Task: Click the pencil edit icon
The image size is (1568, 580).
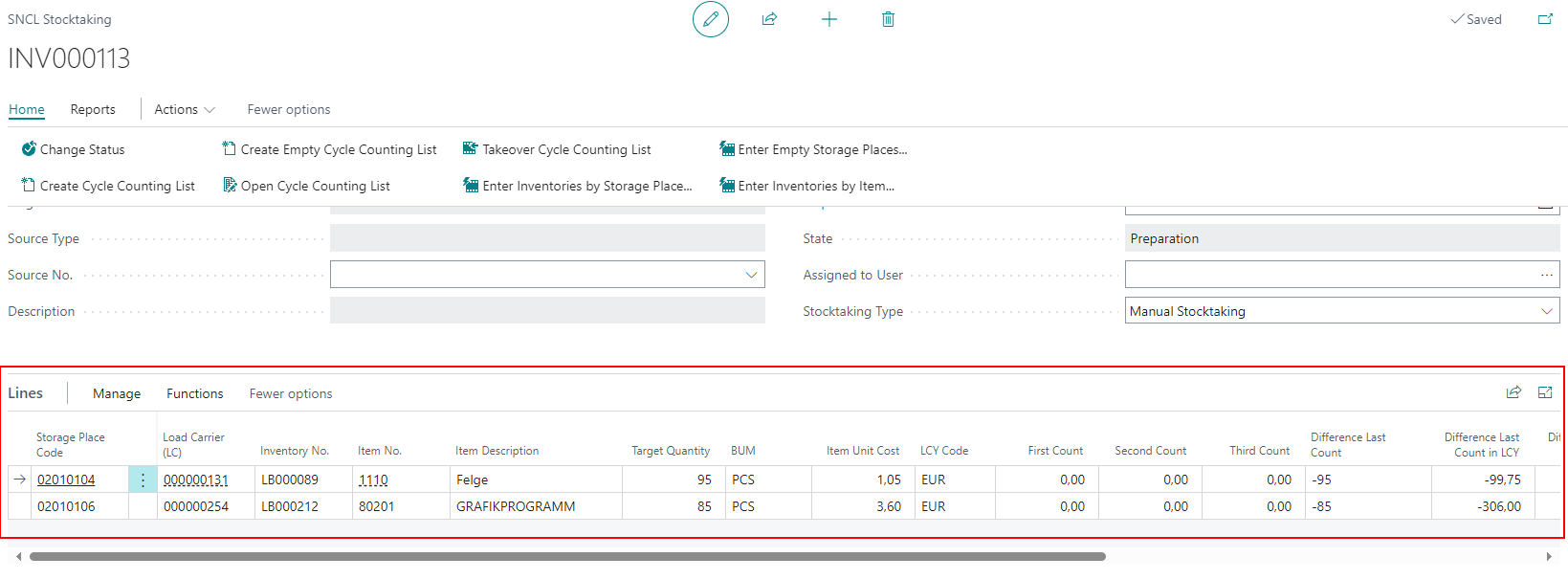Action: click(x=710, y=19)
